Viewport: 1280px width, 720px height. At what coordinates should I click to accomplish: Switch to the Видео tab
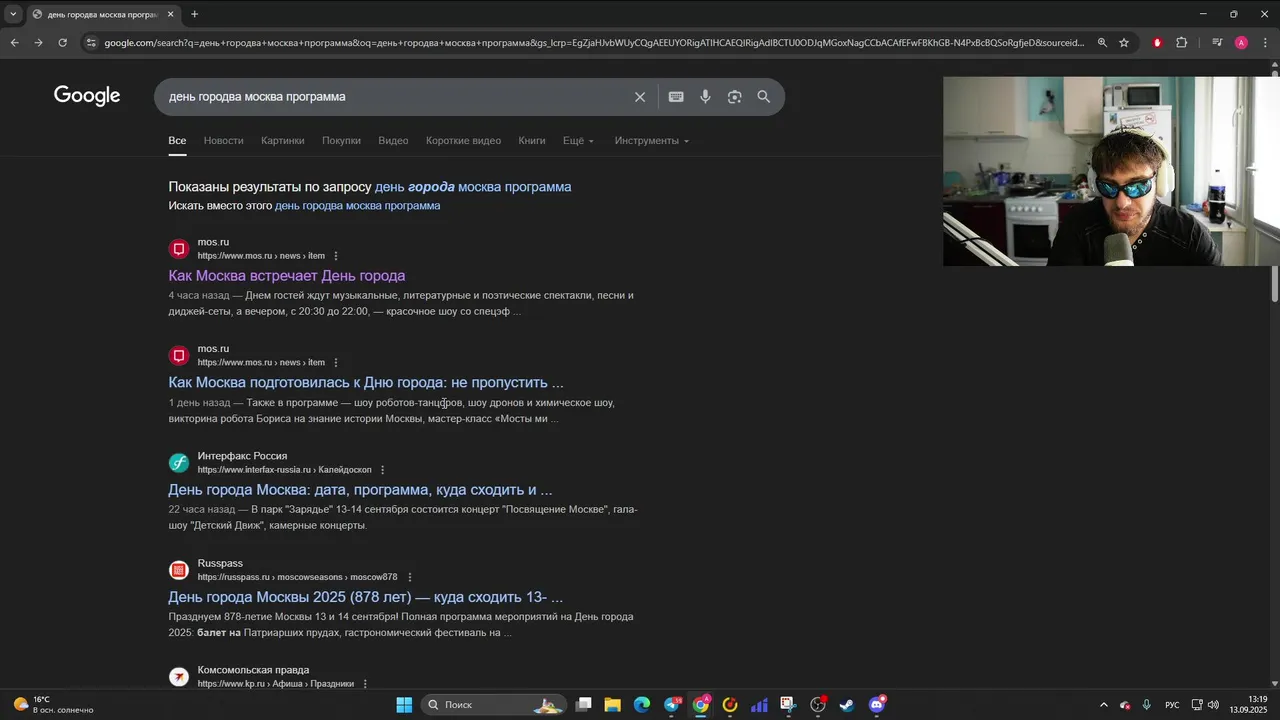[x=393, y=141]
